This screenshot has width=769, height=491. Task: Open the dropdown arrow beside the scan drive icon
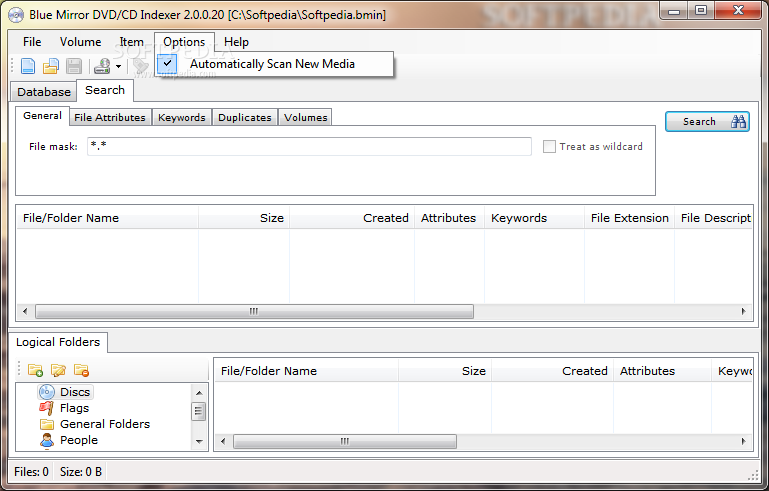118,66
